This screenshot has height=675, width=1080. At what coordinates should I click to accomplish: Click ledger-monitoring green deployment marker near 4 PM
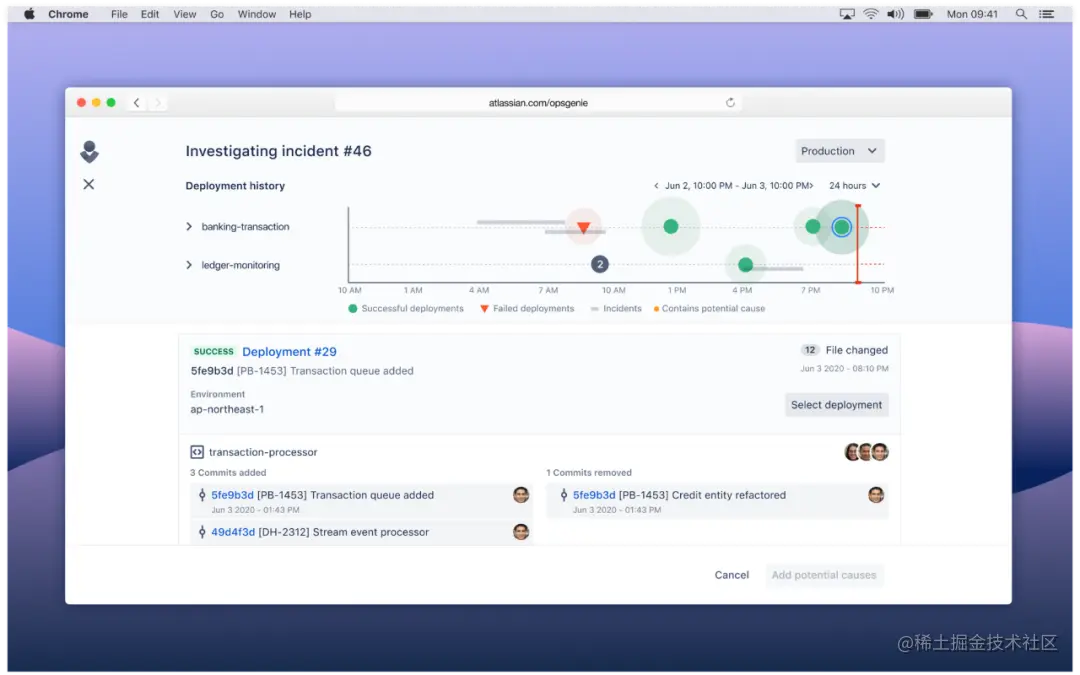click(745, 264)
